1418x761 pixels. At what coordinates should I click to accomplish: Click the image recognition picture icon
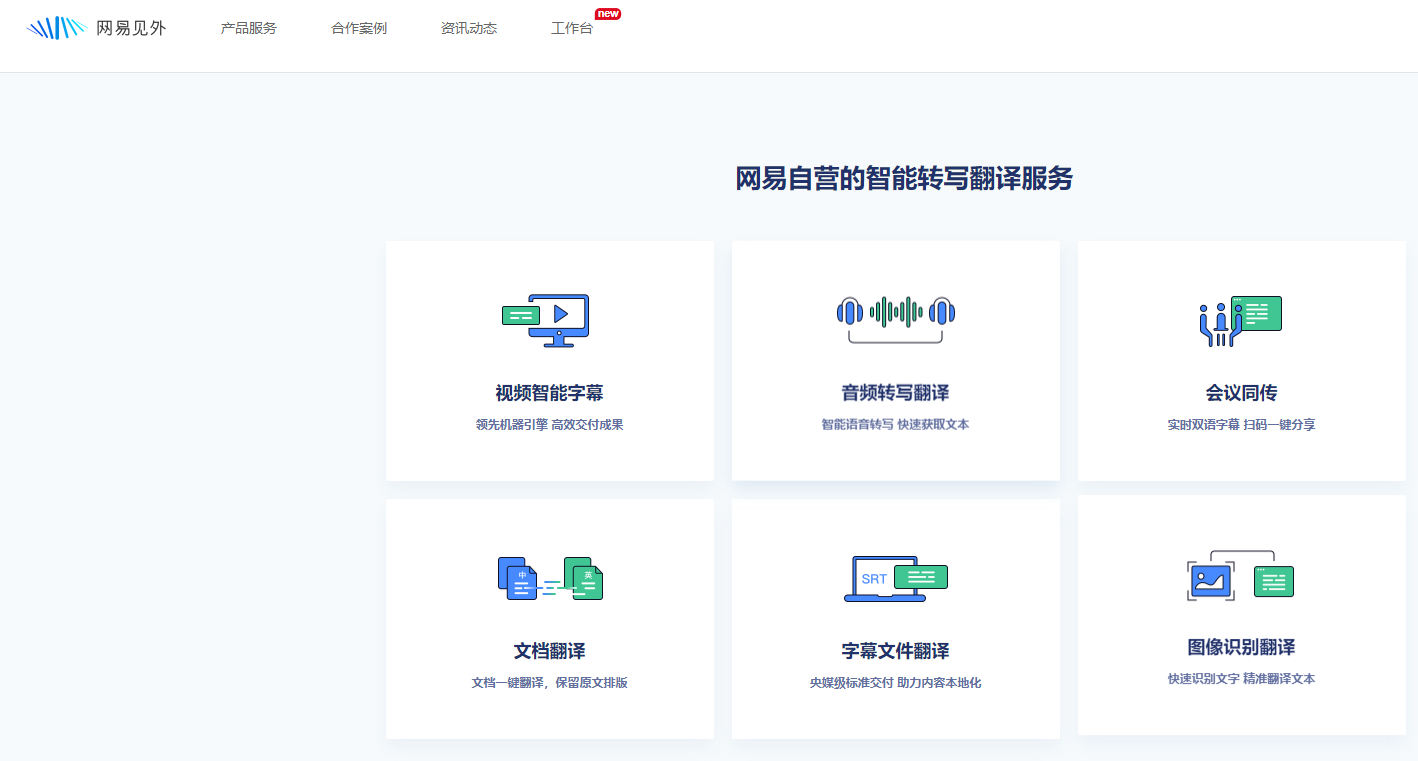tap(1240, 576)
